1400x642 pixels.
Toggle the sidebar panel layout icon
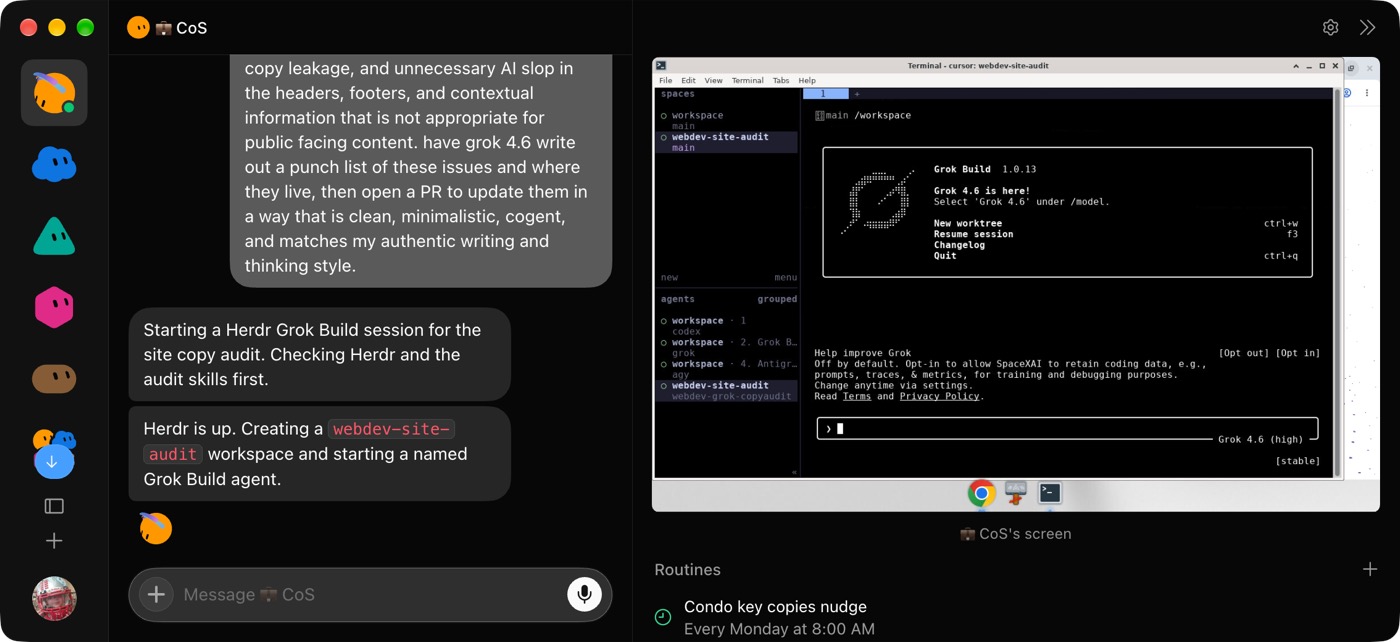[54, 506]
